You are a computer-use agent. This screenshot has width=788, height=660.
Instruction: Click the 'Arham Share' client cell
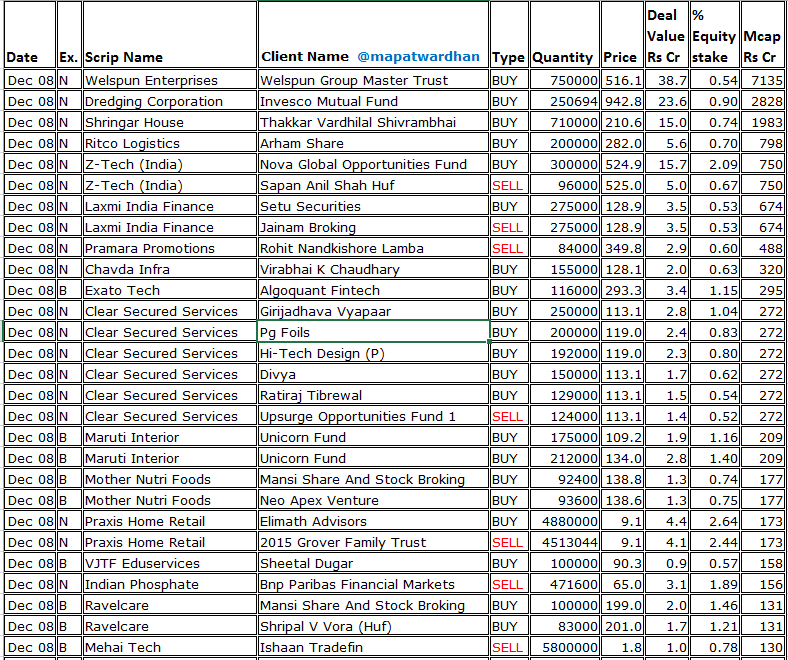[373, 144]
